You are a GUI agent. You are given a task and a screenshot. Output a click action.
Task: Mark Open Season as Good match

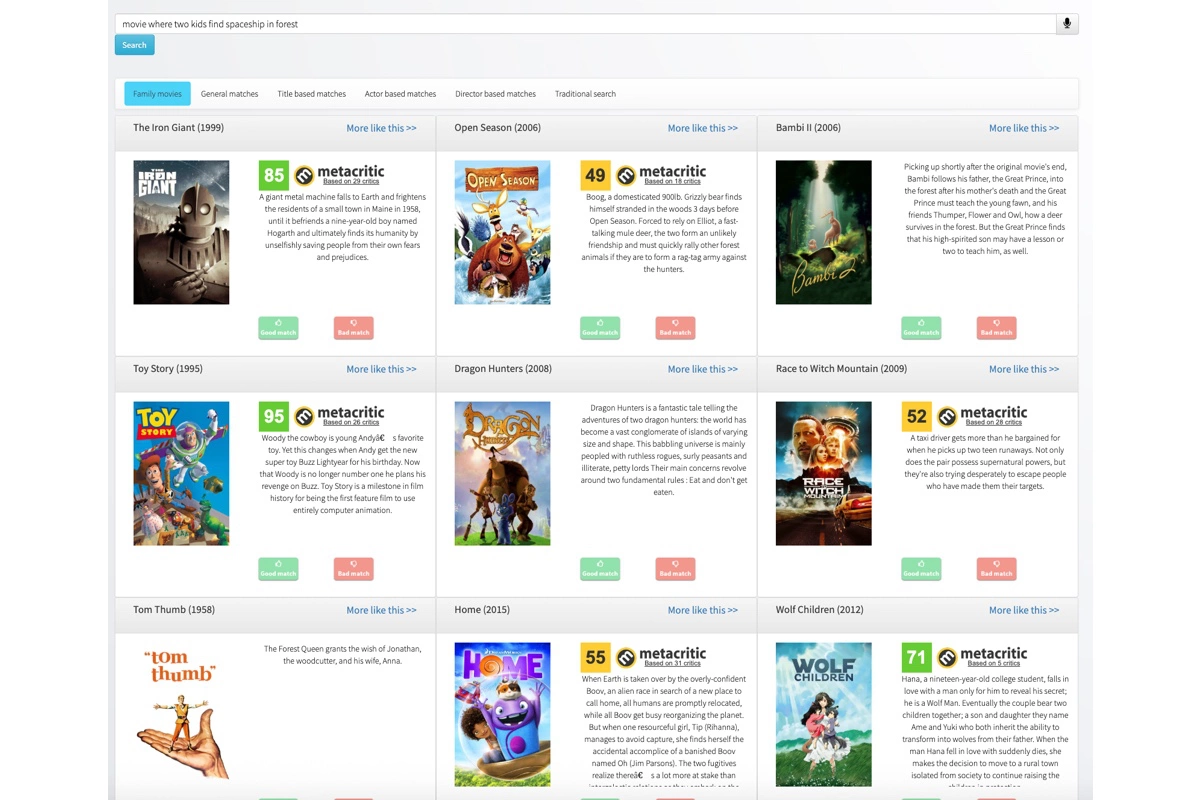(x=600, y=328)
